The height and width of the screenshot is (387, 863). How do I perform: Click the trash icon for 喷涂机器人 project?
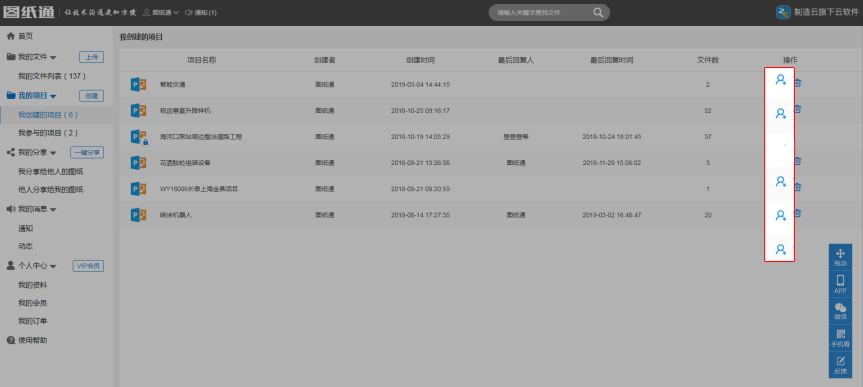click(798, 213)
